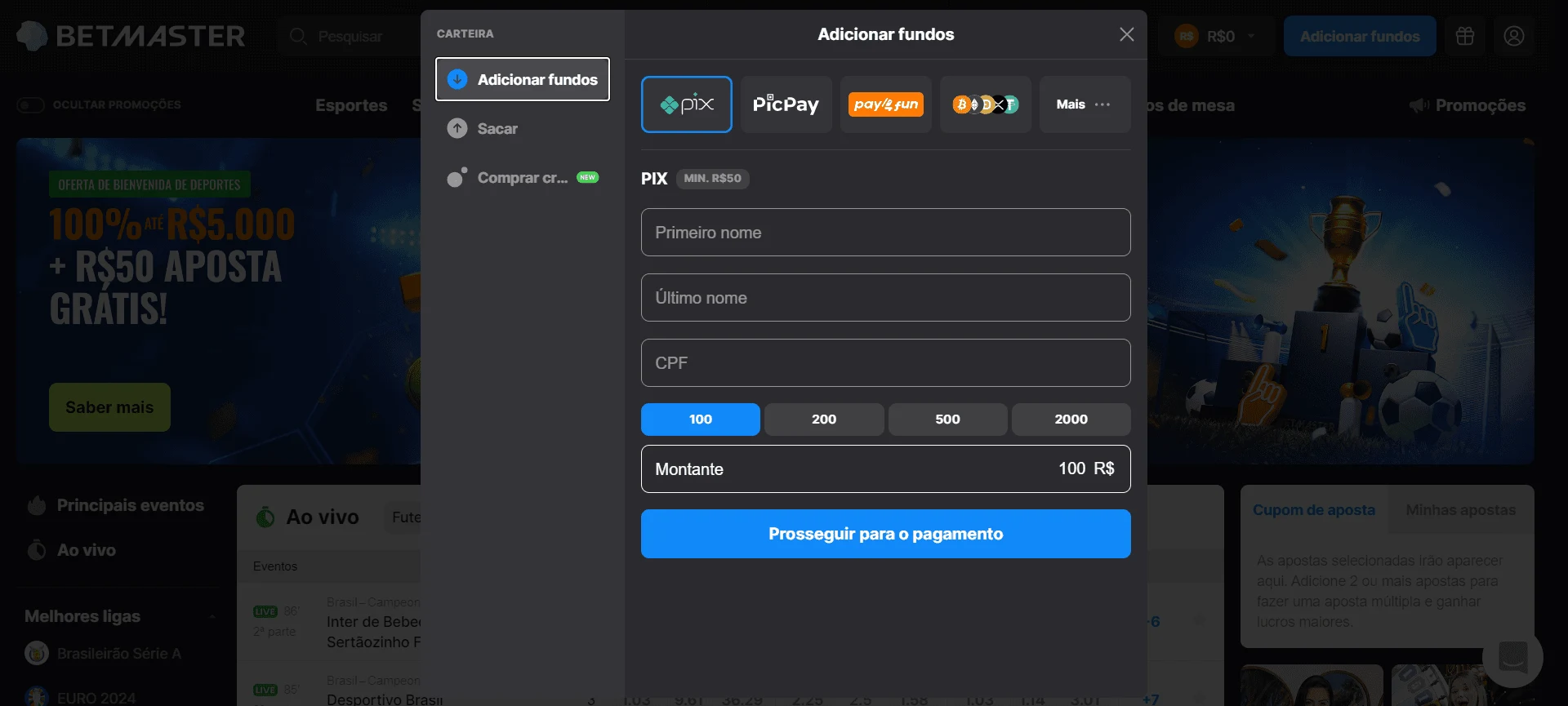Open the Esportes navigation tab
1568x706 pixels.
click(x=351, y=105)
